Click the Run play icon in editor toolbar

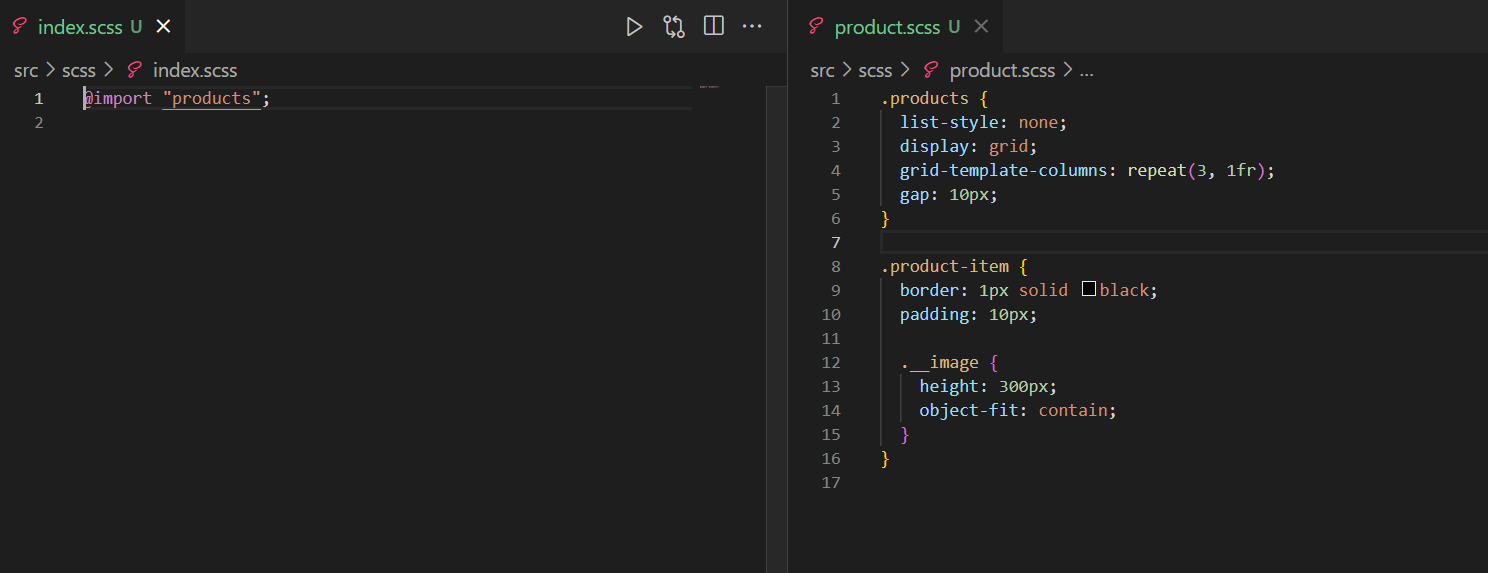coord(634,27)
